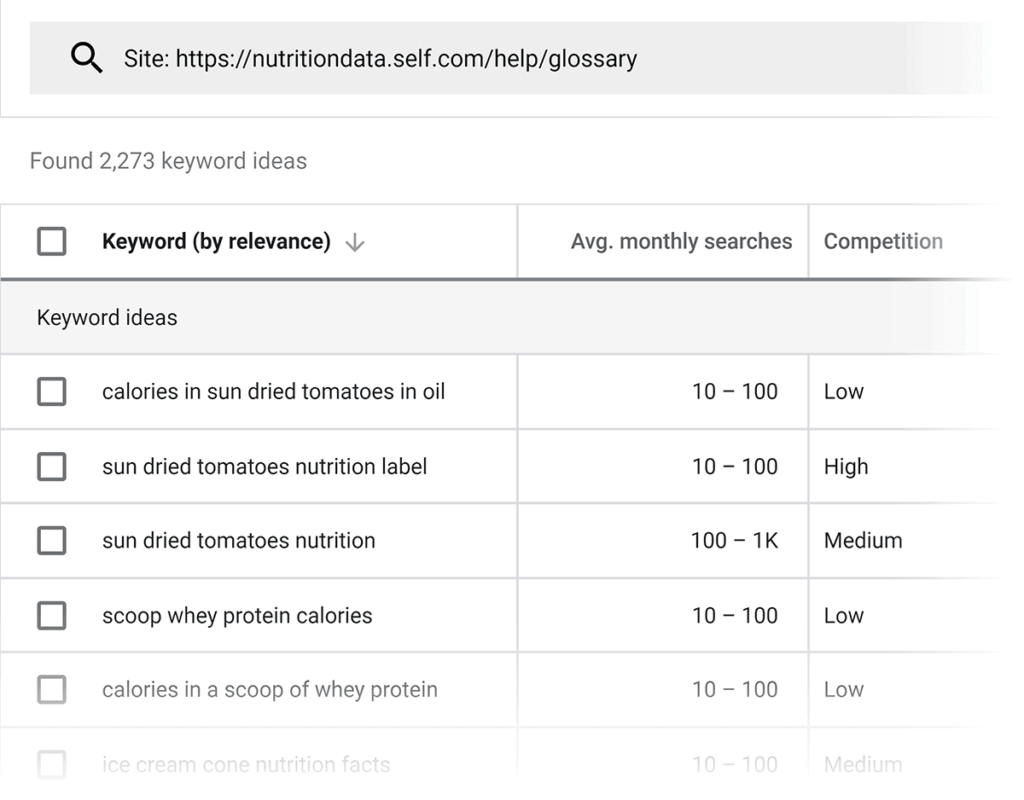The width and height of the screenshot is (1024, 800).
Task: Open 'sun dried tomatoes nutrition label' keyword
Action: [x=264, y=466]
